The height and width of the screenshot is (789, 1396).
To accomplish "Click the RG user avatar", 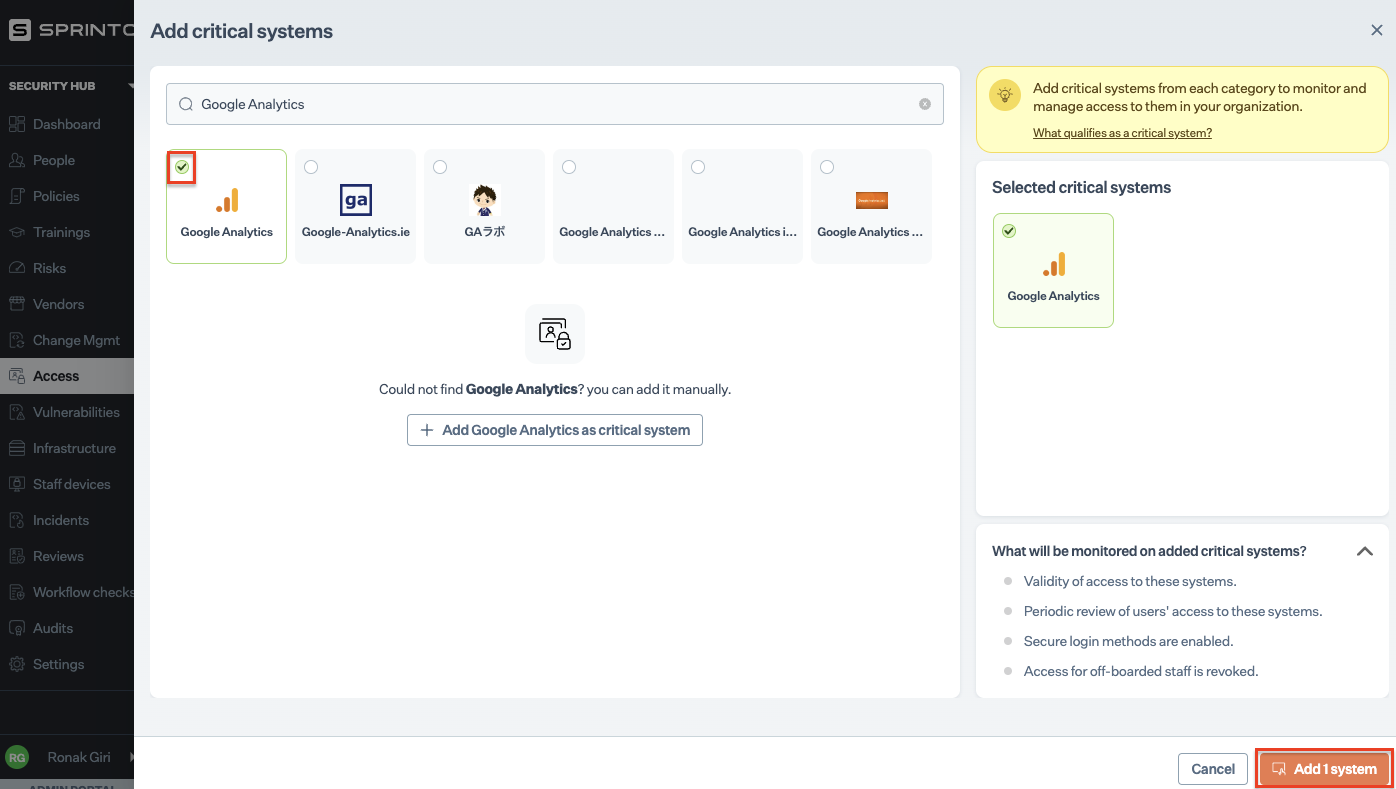I will pyautogui.click(x=17, y=757).
